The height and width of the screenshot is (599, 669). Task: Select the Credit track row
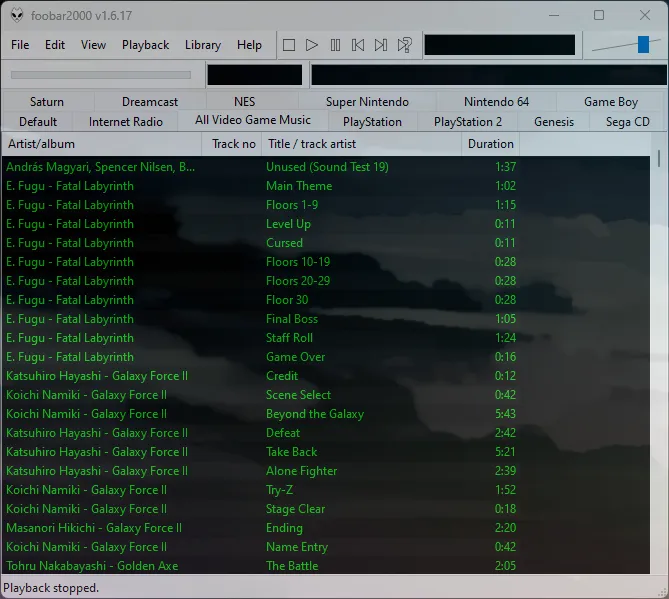326,376
